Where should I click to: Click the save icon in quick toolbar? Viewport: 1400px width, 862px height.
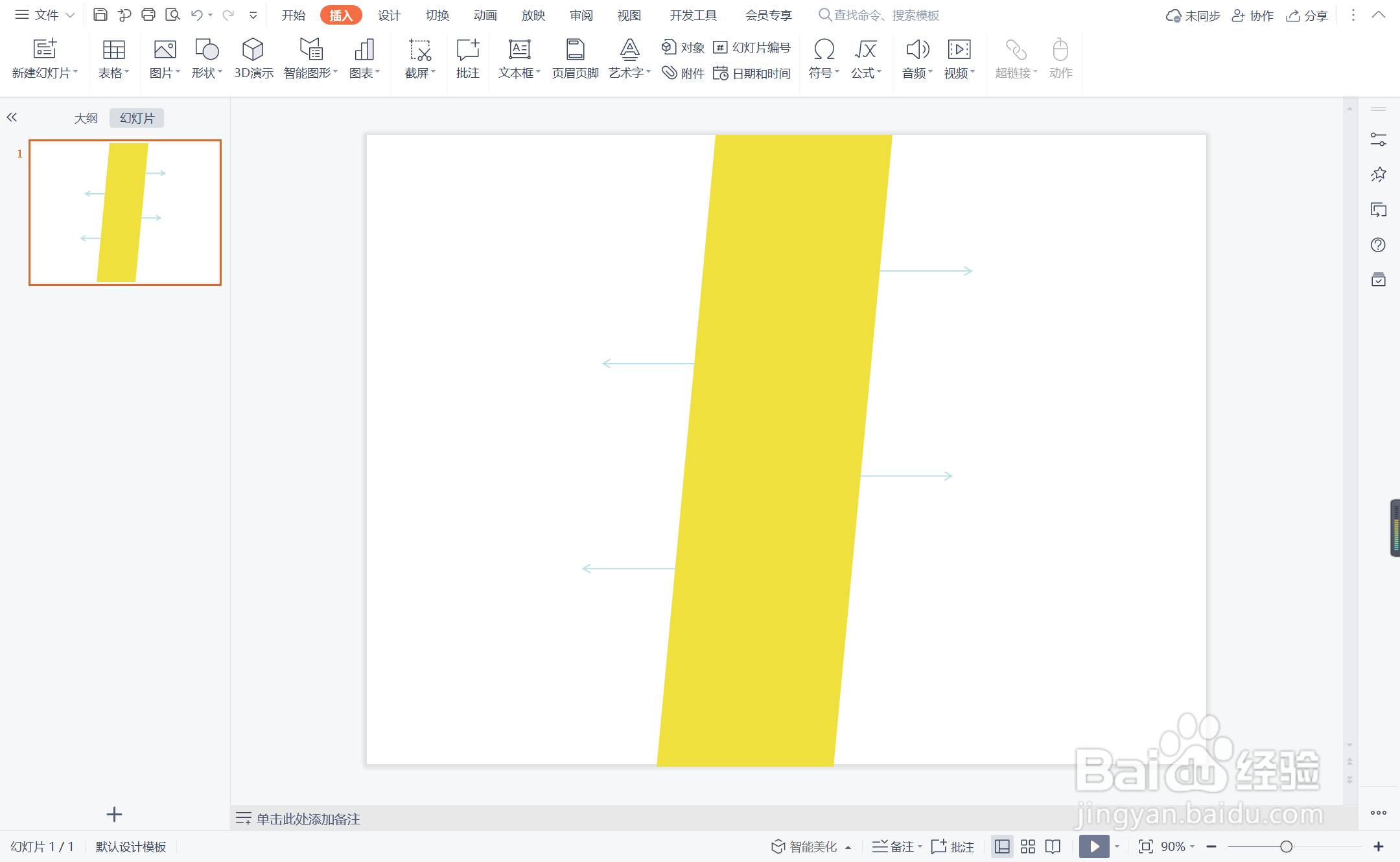(100, 15)
